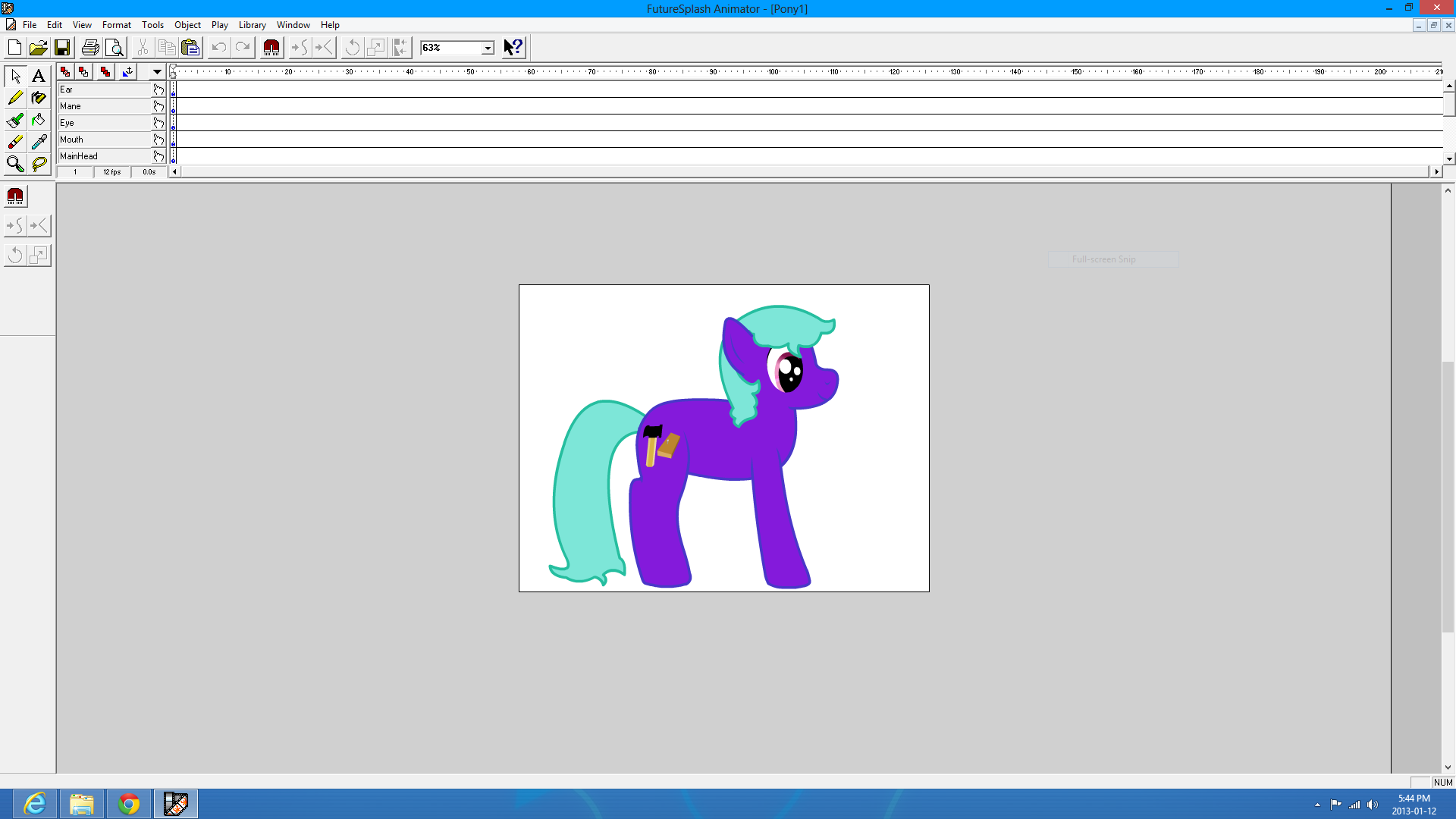
Task: Click Rotate modifier in side tool panel
Action: coord(15,255)
